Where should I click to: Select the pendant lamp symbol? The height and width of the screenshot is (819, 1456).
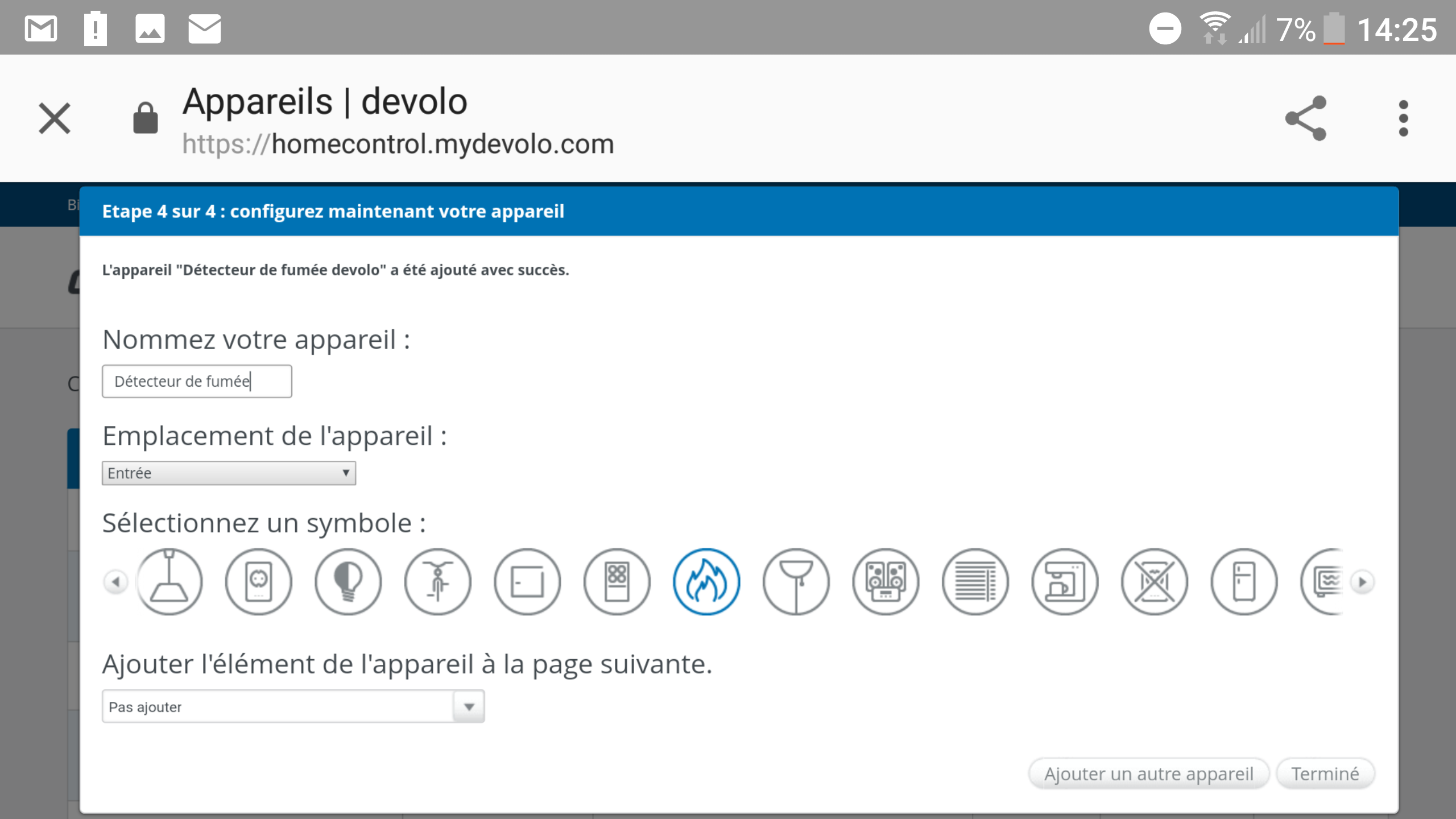(169, 581)
